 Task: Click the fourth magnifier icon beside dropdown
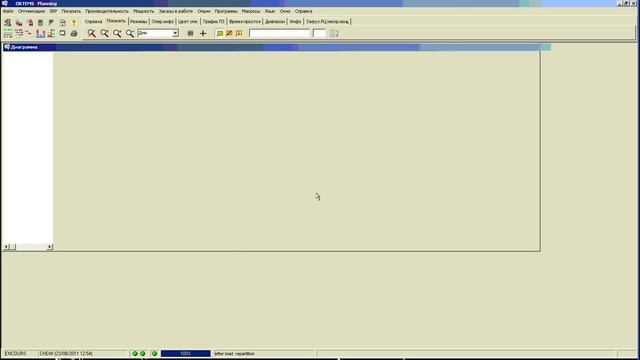pyautogui.click(x=130, y=33)
